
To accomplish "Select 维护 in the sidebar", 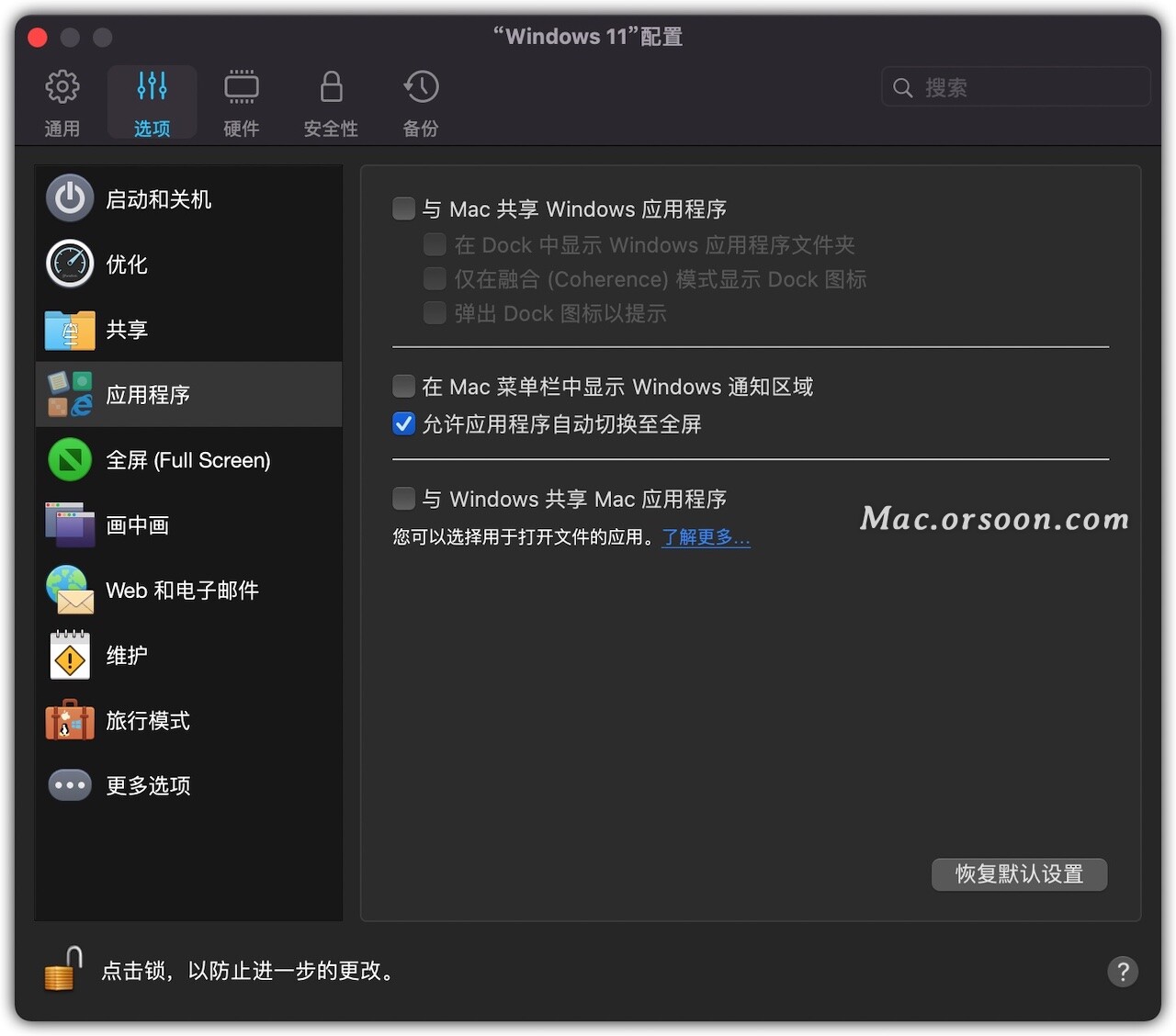I will click(x=188, y=655).
